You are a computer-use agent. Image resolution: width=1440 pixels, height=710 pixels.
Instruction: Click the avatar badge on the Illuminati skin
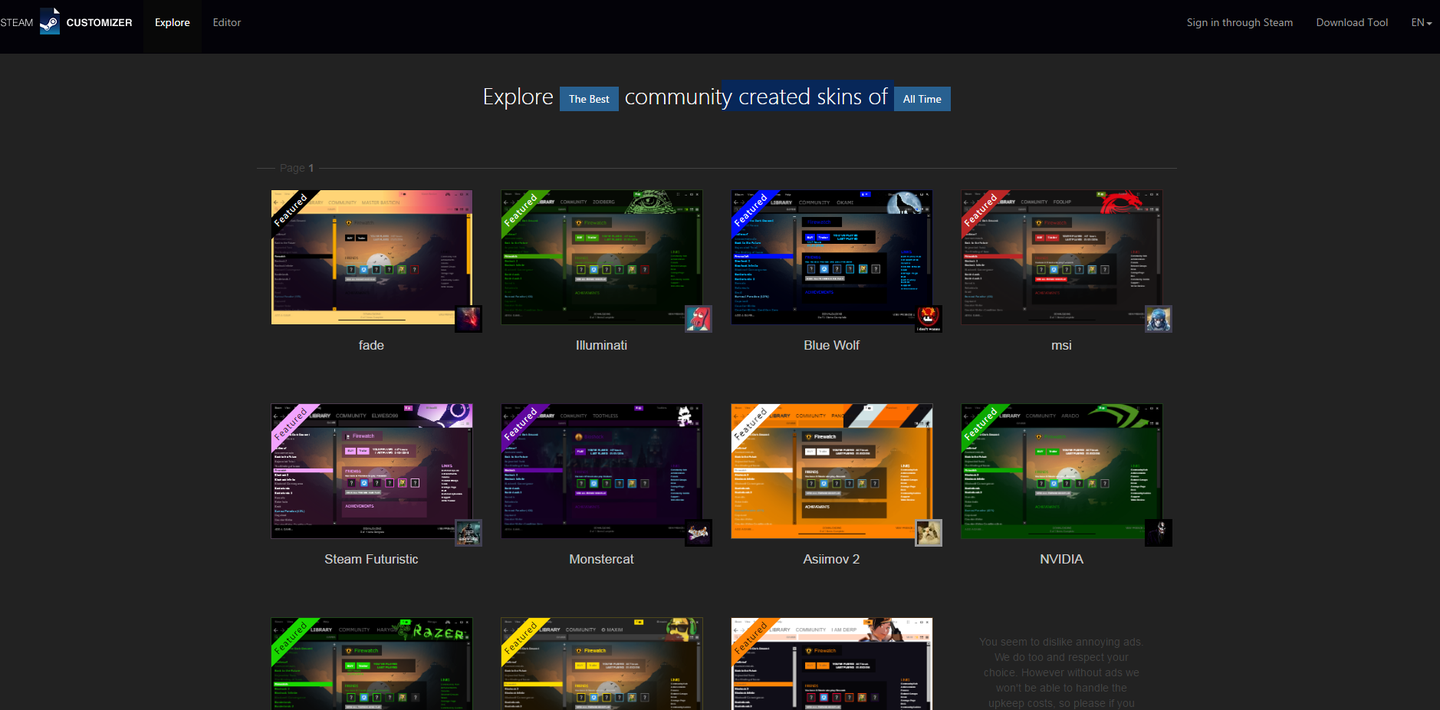pos(698,318)
